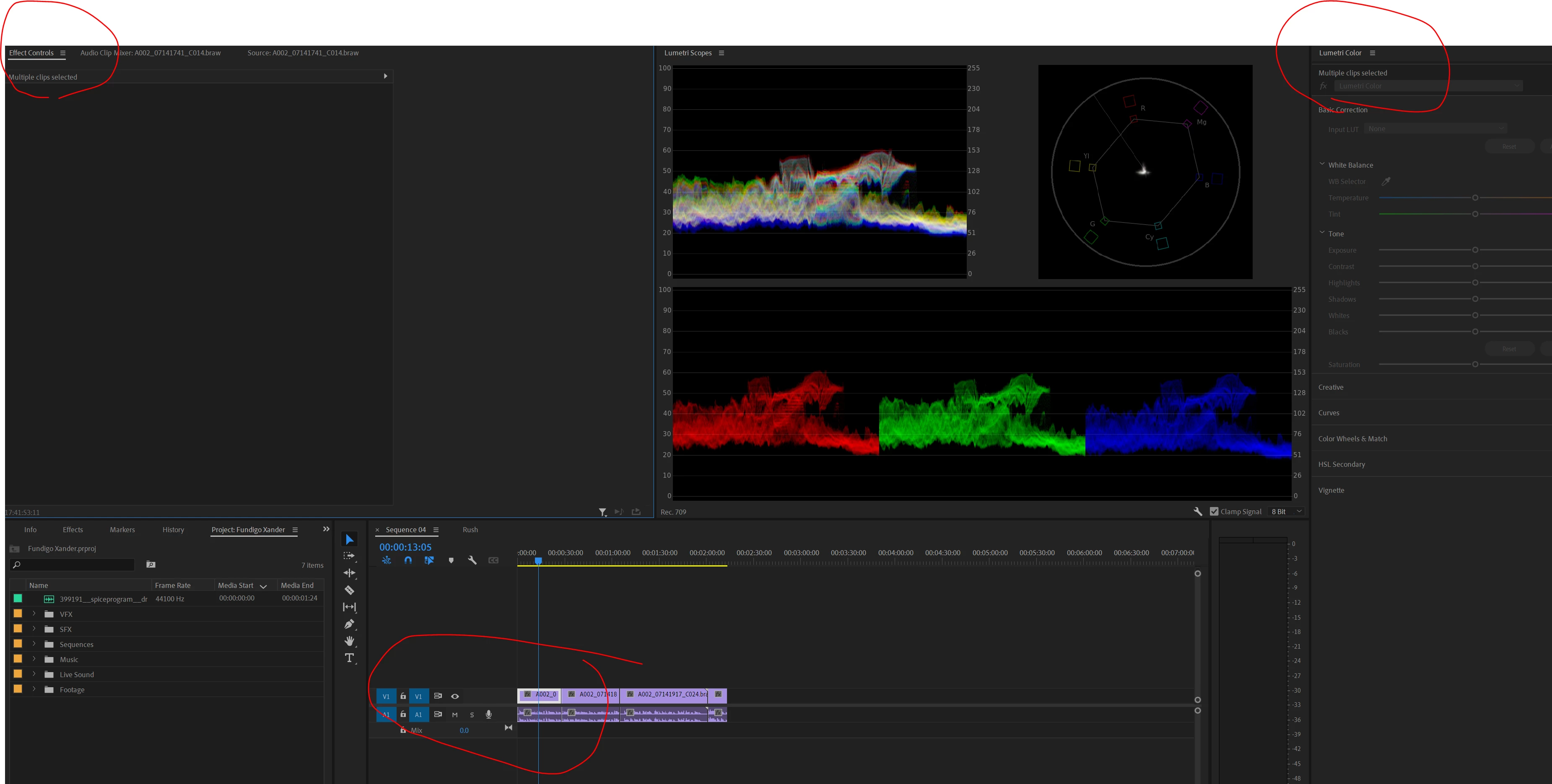Image resolution: width=1552 pixels, height=784 pixels.
Task: Expand the Footage bin
Action: pos(34,689)
